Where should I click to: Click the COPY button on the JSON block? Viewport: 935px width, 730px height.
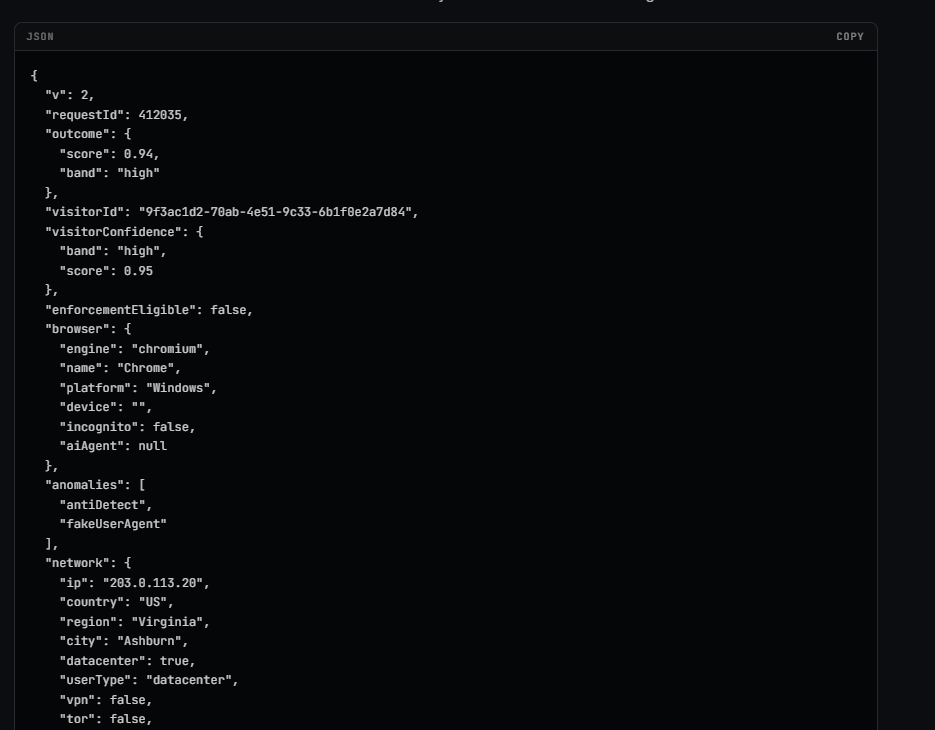850,36
